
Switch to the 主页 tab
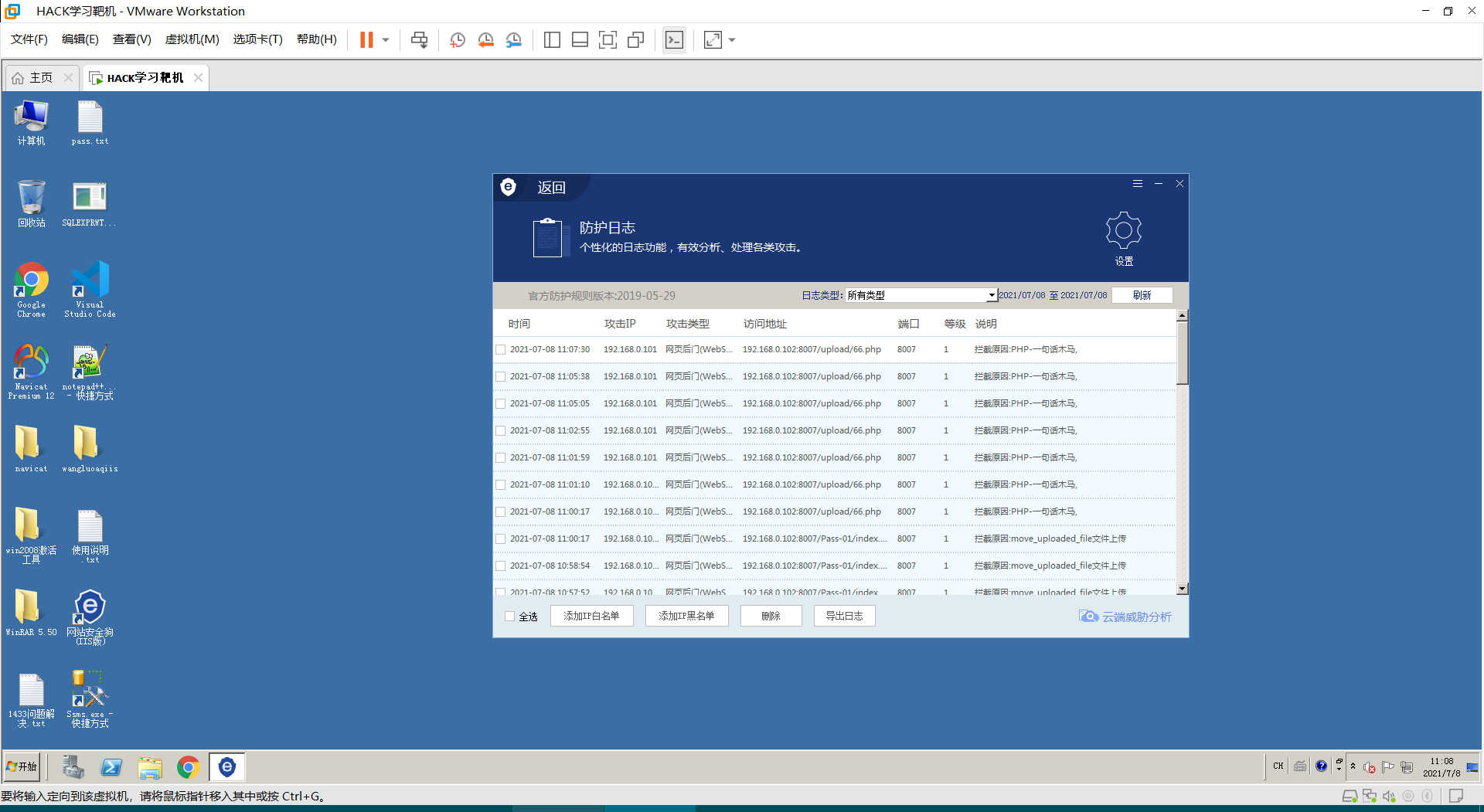[40, 77]
